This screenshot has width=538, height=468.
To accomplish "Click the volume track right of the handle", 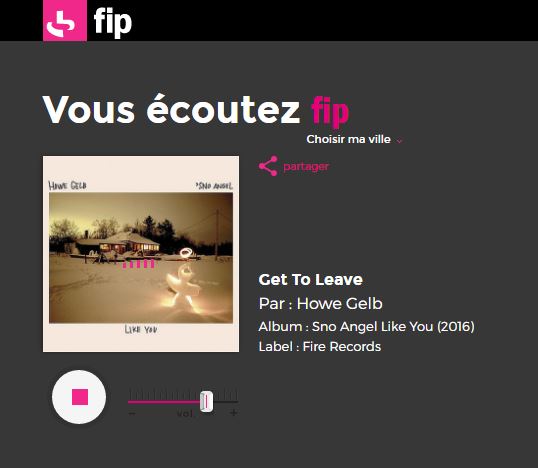I will [225, 402].
